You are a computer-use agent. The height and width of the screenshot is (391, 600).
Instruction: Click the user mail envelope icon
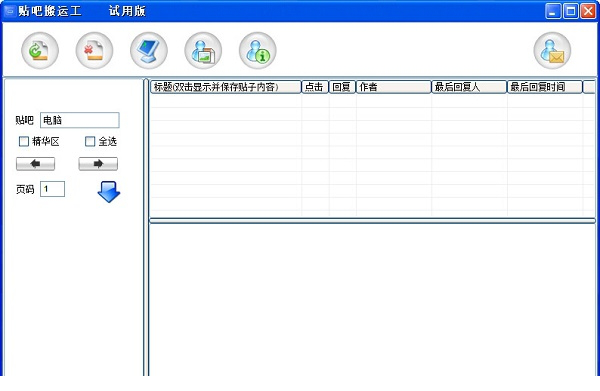click(552, 51)
